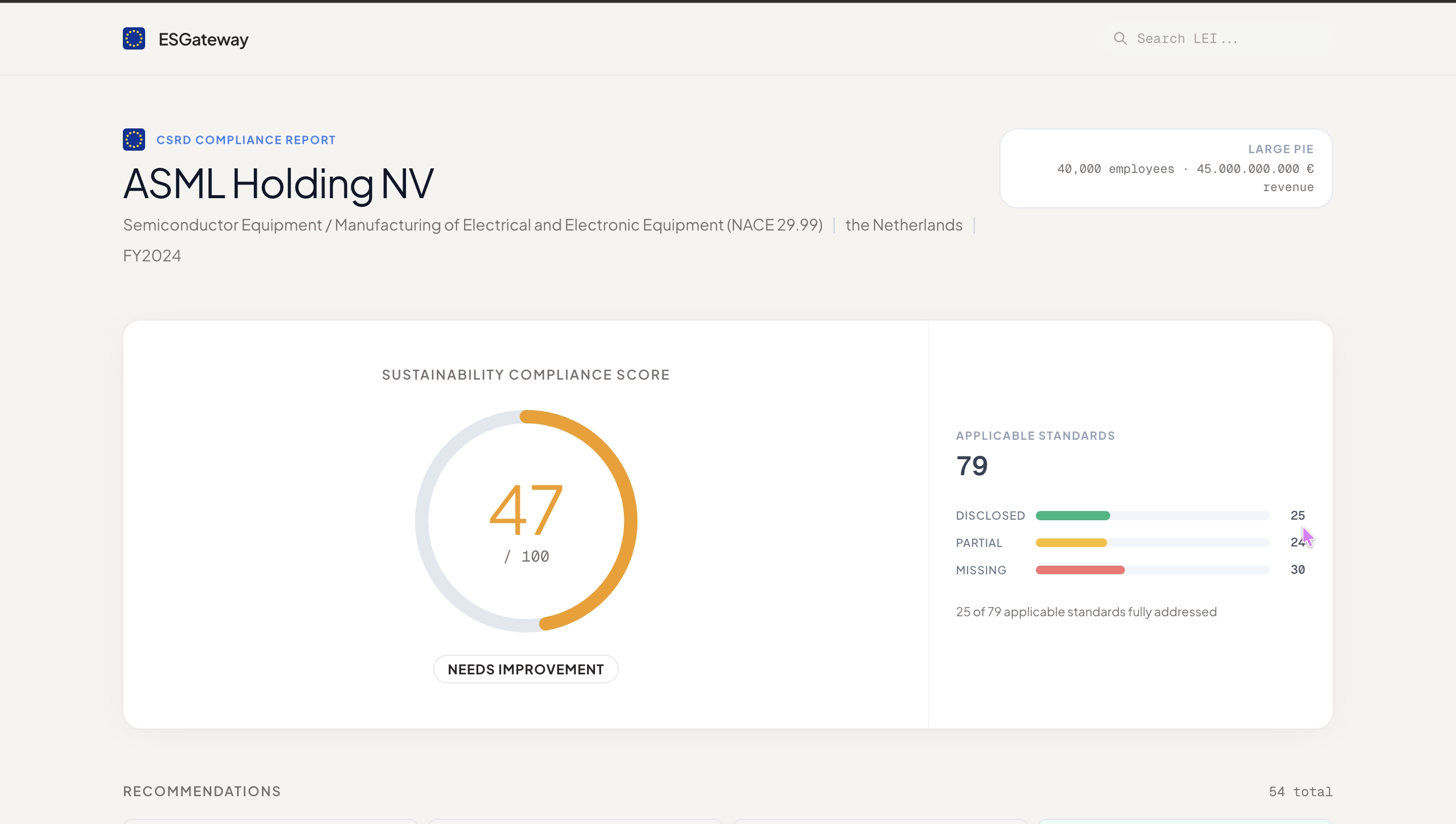Image resolution: width=1456 pixels, height=824 pixels.
Task: Click the EU stars icon beside CSRD Compliance Report
Action: click(x=133, y=140)
